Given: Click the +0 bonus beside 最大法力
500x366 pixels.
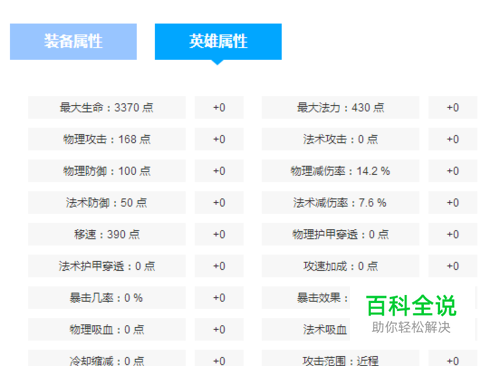Looking at the screenshot, I should 453,107.
